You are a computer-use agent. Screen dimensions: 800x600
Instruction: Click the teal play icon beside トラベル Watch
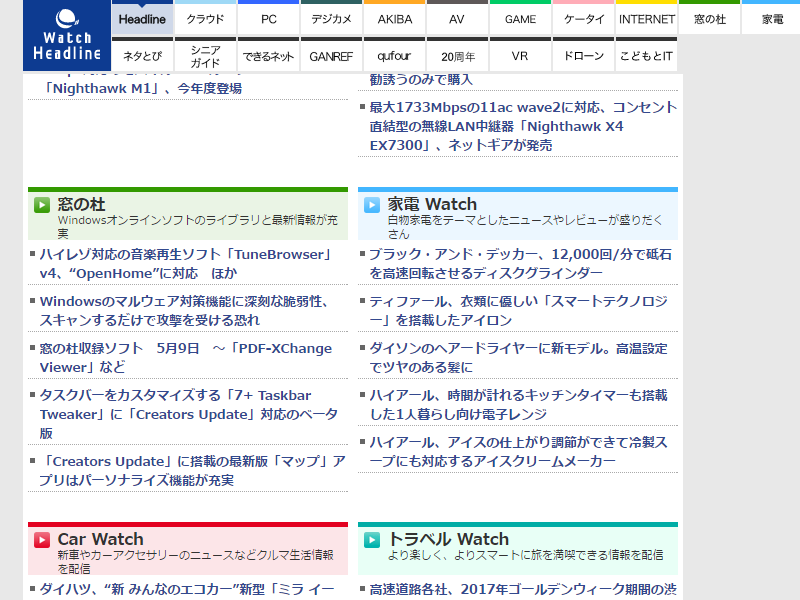point(373,539)
